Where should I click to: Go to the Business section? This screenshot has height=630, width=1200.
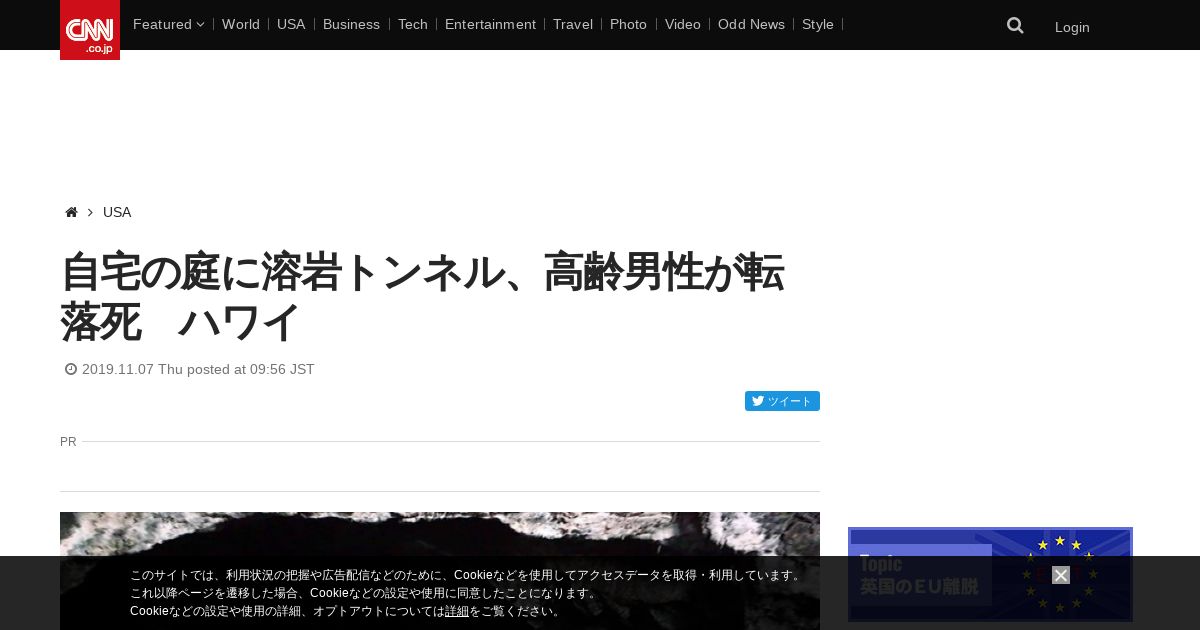click(351, 24)
